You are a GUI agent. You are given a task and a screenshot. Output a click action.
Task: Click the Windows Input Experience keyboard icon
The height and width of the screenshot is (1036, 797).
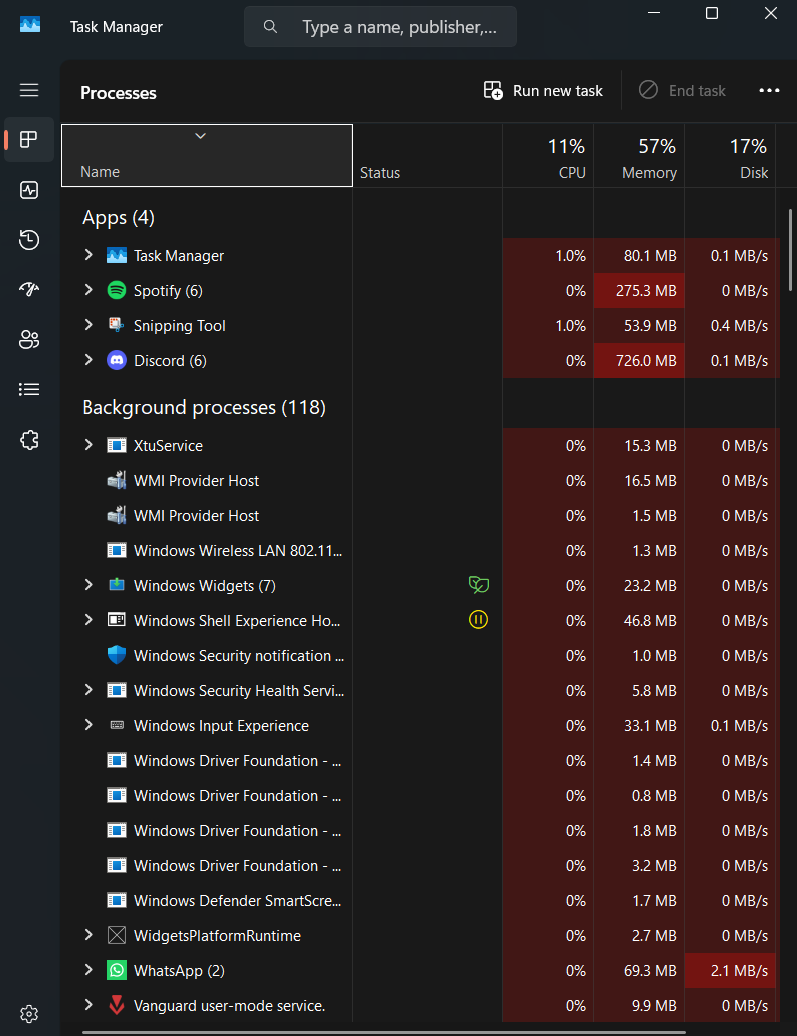(x=117, y=725)
